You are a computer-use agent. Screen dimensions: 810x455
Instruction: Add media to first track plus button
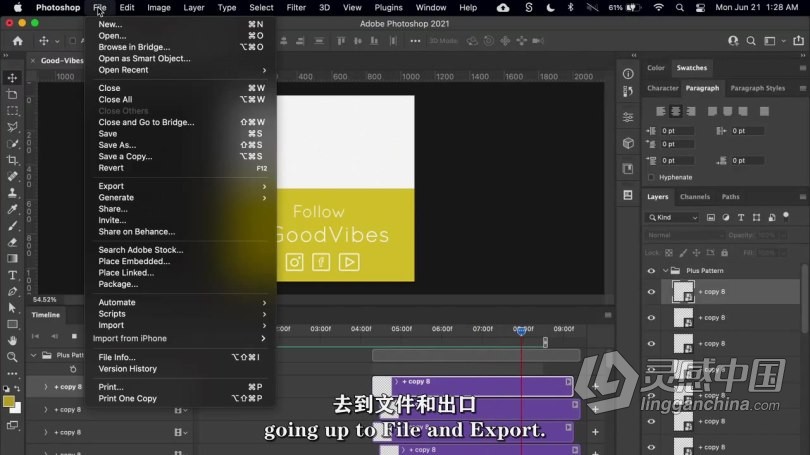(596, 386)
